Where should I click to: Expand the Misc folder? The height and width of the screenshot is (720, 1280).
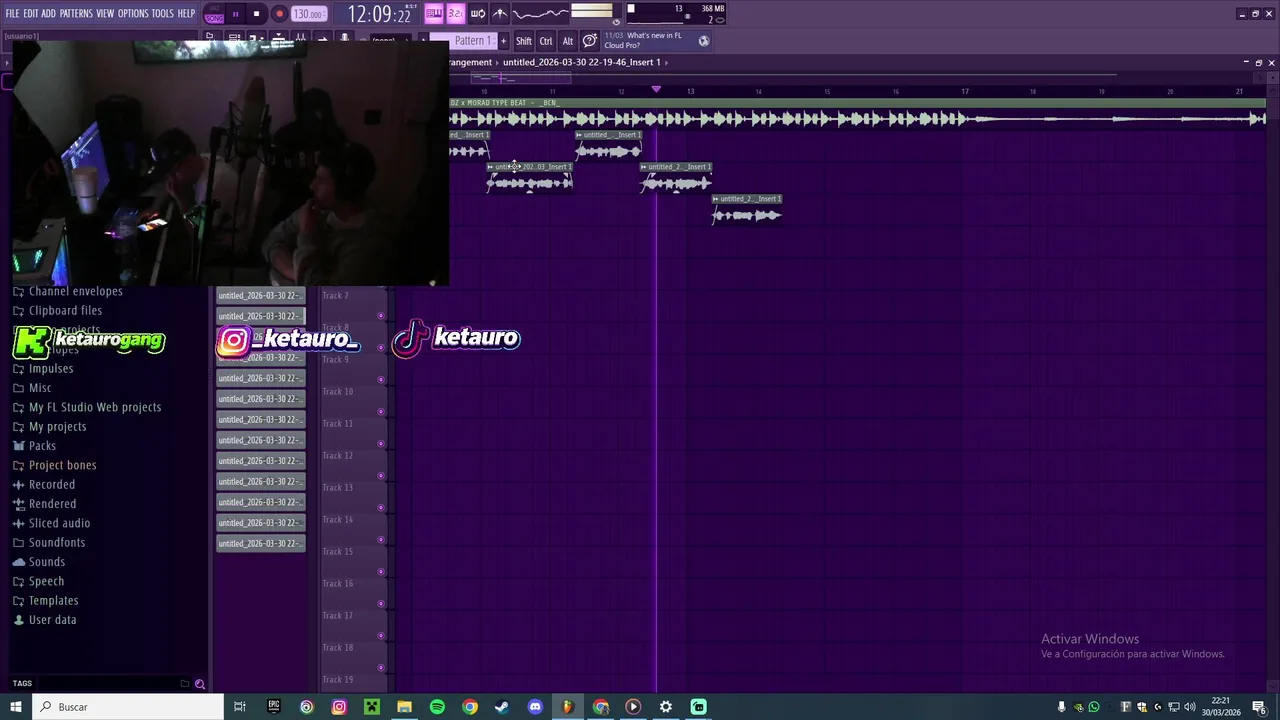point(39,388)
